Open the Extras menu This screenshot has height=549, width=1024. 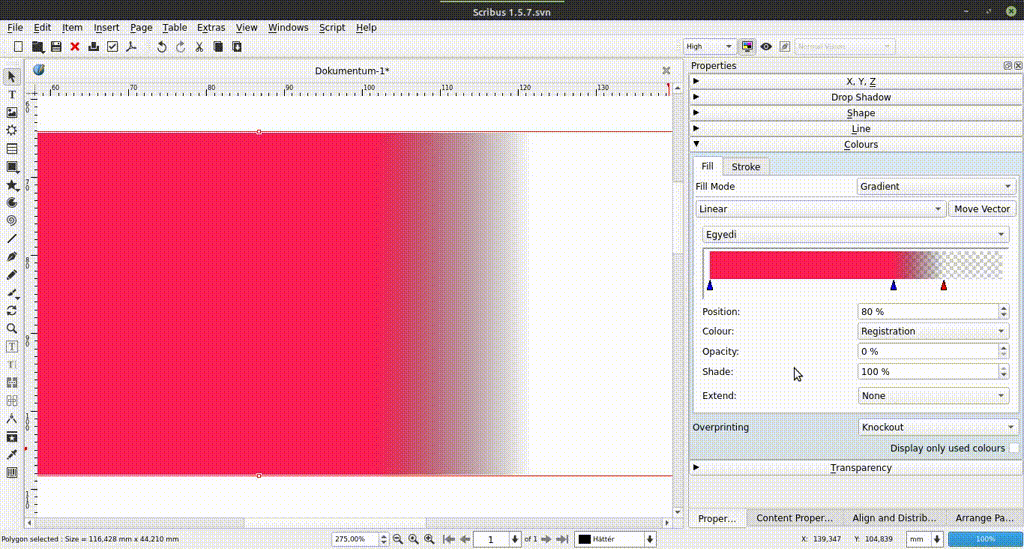[211, 28]
